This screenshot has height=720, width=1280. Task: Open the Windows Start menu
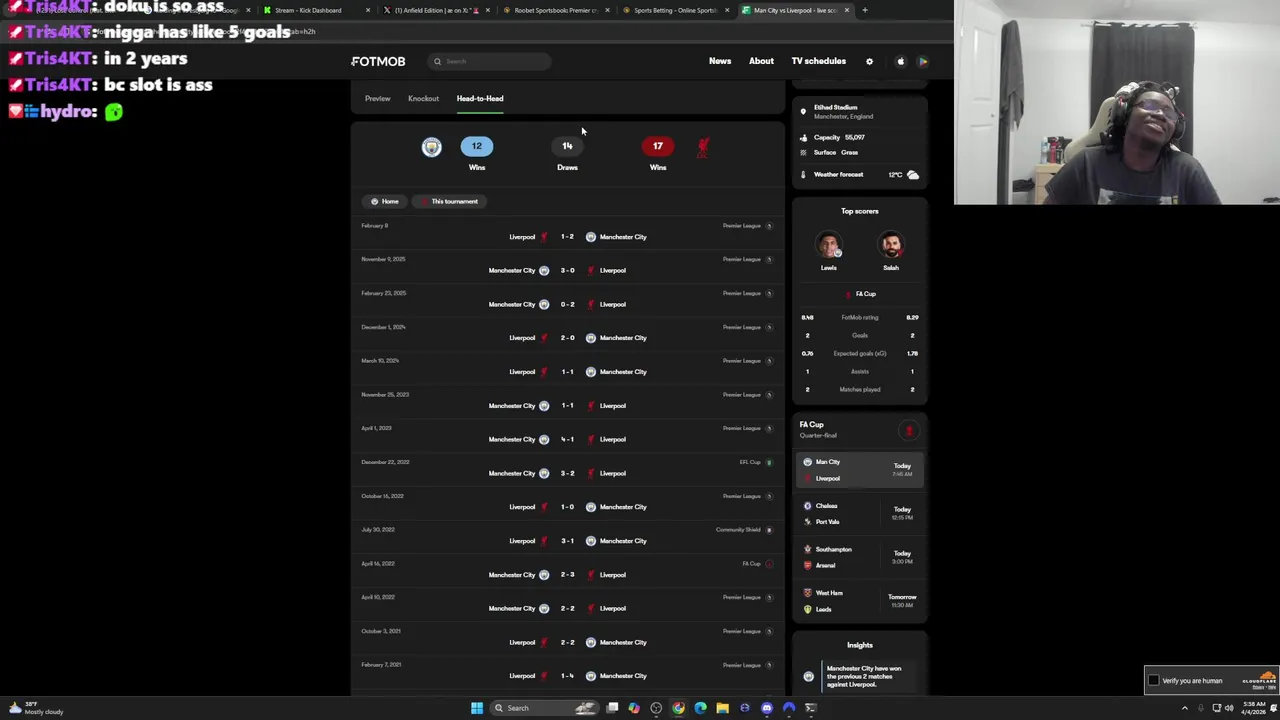click(x=477, y=708)
